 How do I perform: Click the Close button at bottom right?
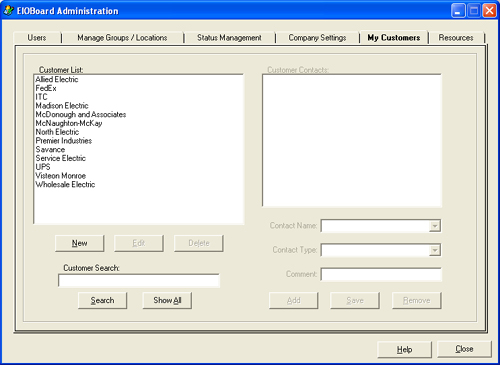click(x=464, y=349)
